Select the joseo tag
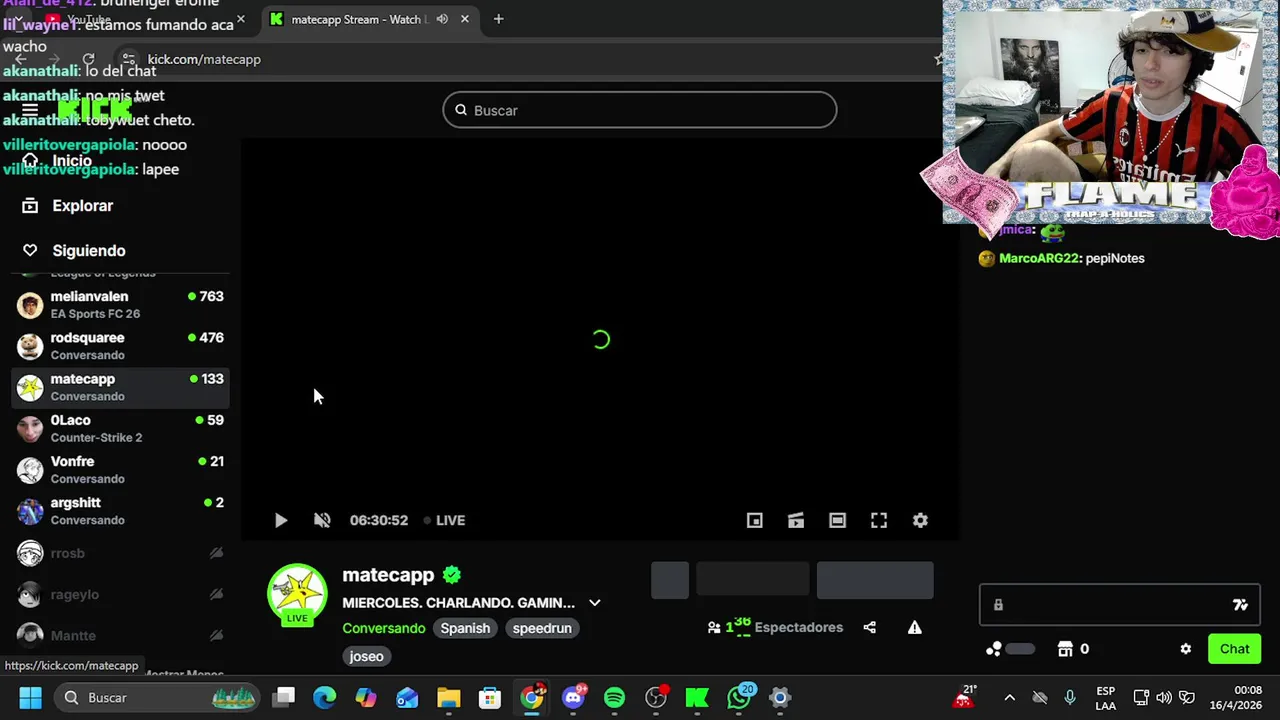 (x=366, y=656)
